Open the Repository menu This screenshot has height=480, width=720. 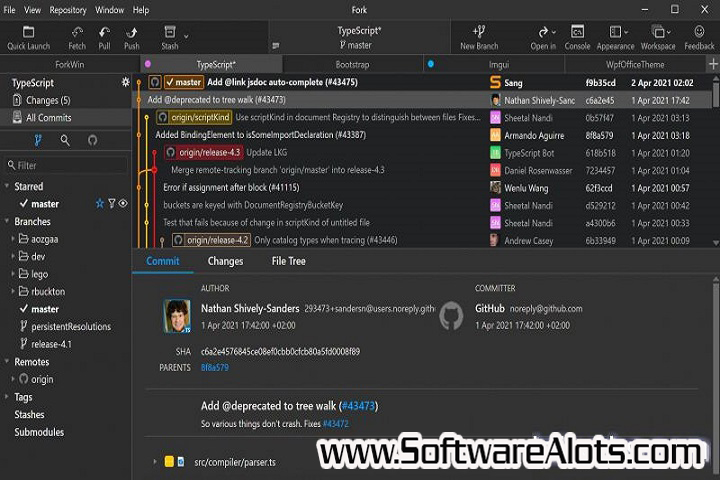point(68,10)
